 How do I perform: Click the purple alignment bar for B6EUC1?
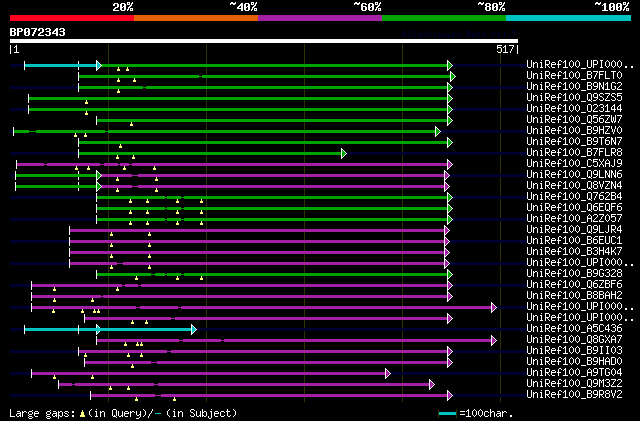[x=257, y=242]
